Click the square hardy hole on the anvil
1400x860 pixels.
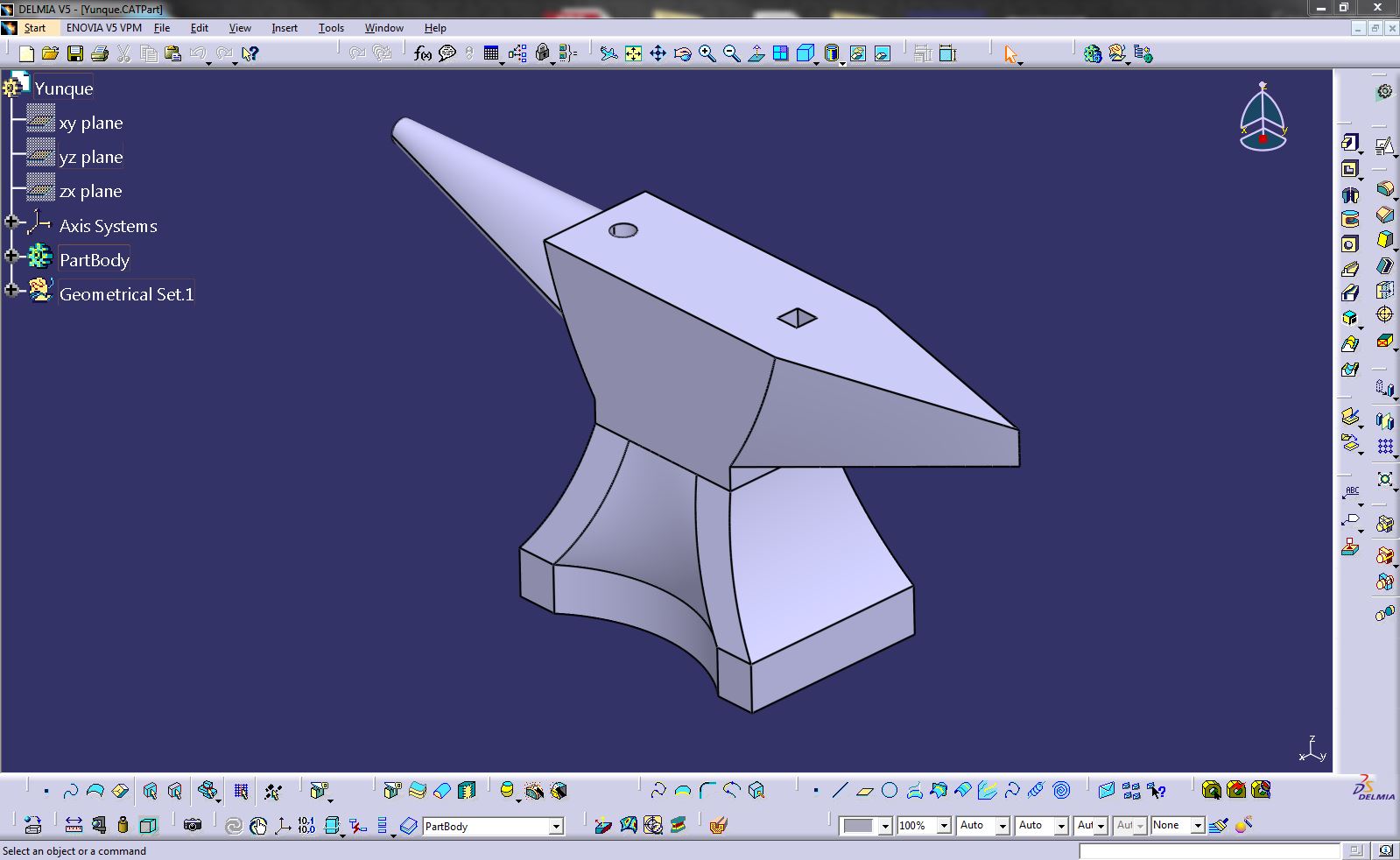coord(797,318)
